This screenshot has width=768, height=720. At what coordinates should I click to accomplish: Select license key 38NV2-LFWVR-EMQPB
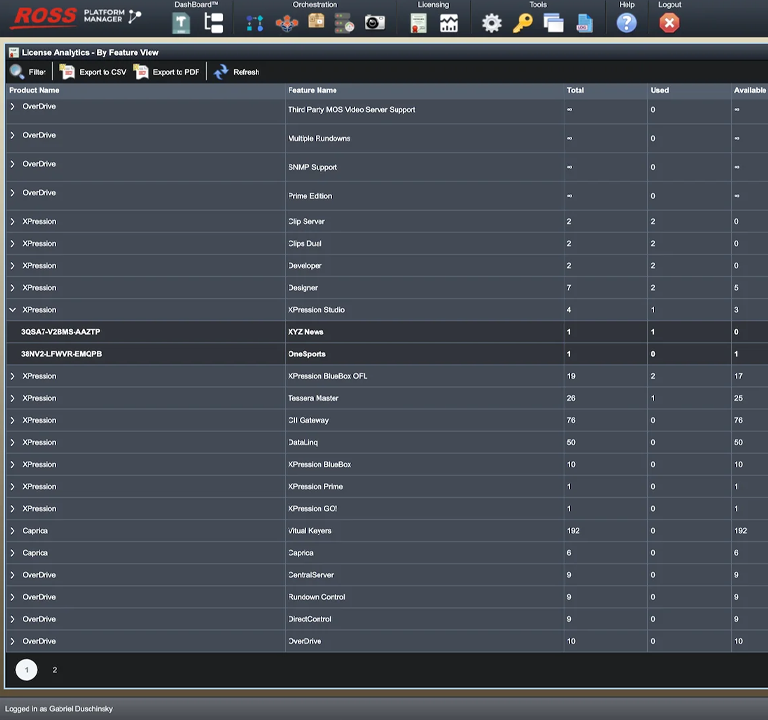pos(62,354)
